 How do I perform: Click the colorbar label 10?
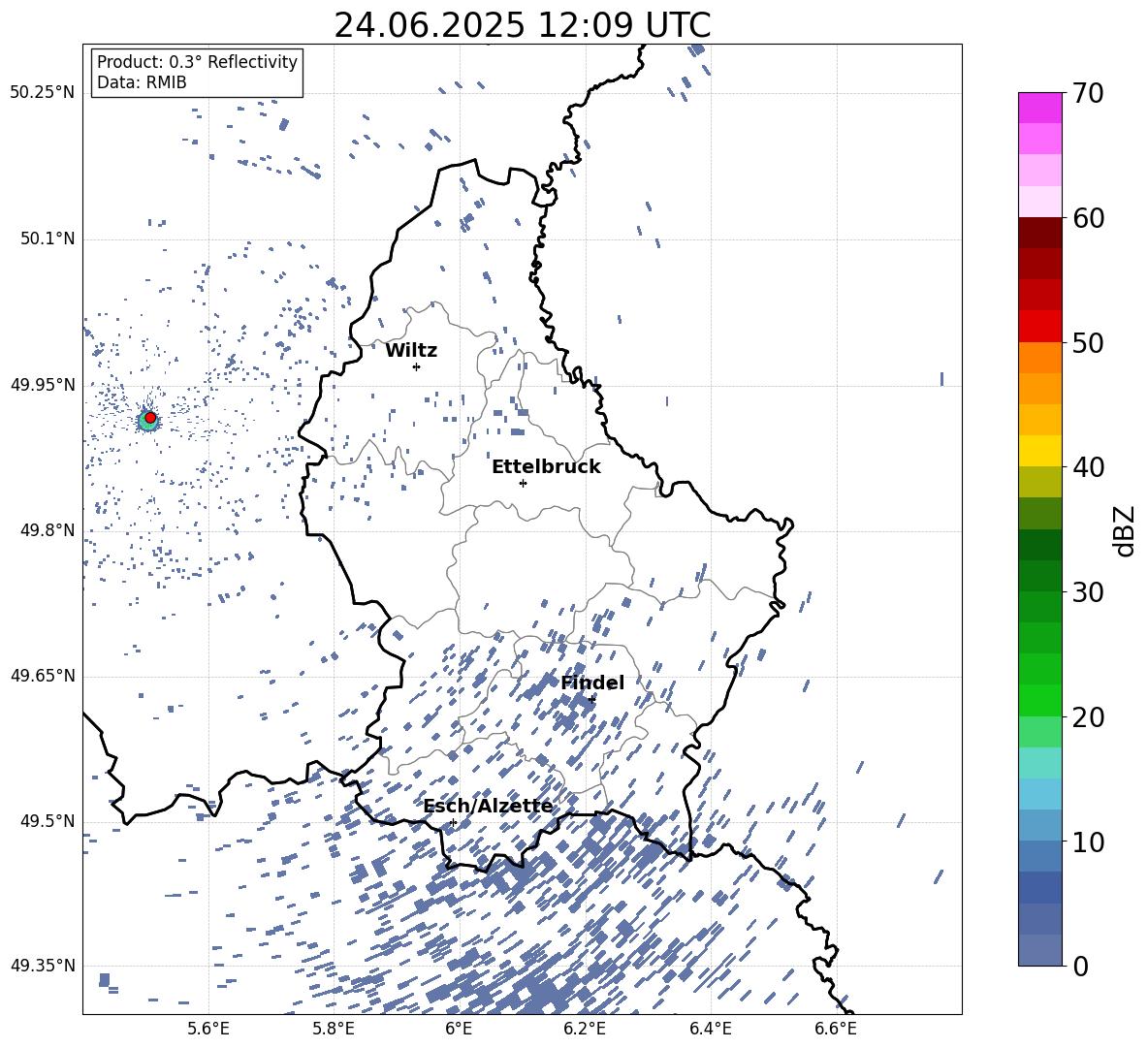coord(1088,842)
